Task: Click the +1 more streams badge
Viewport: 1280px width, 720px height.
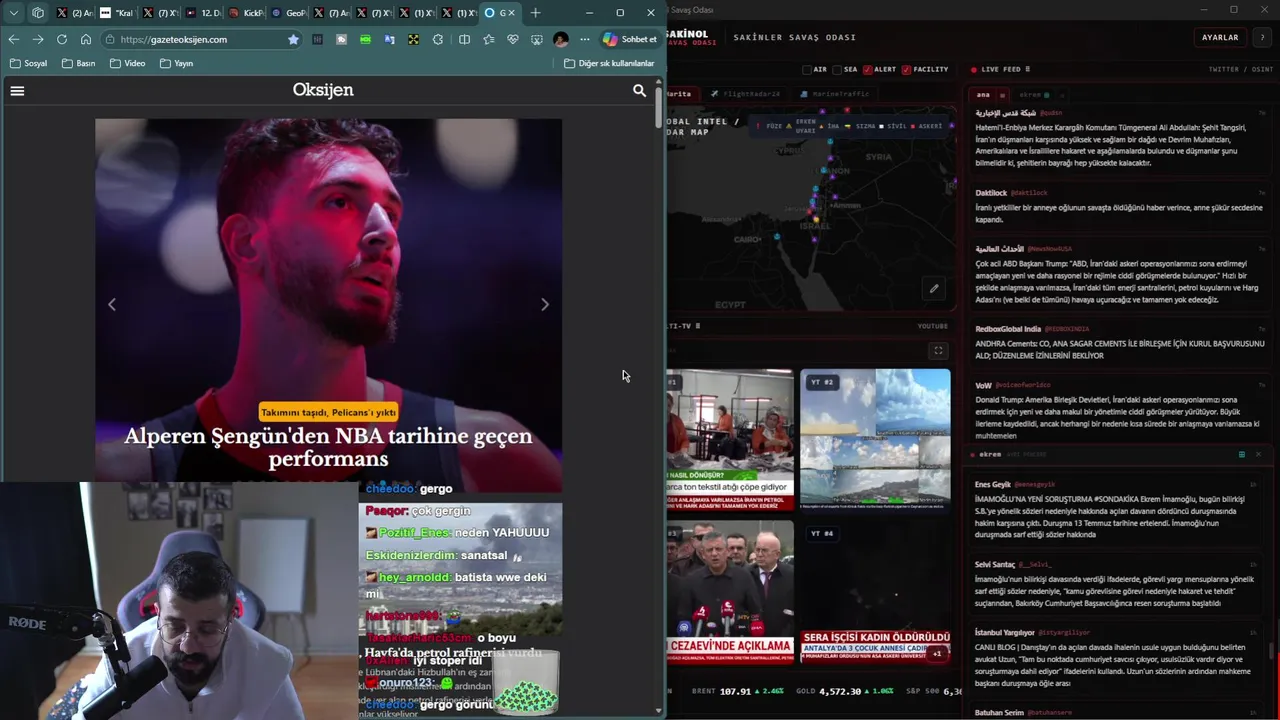Action: [937, 653]
